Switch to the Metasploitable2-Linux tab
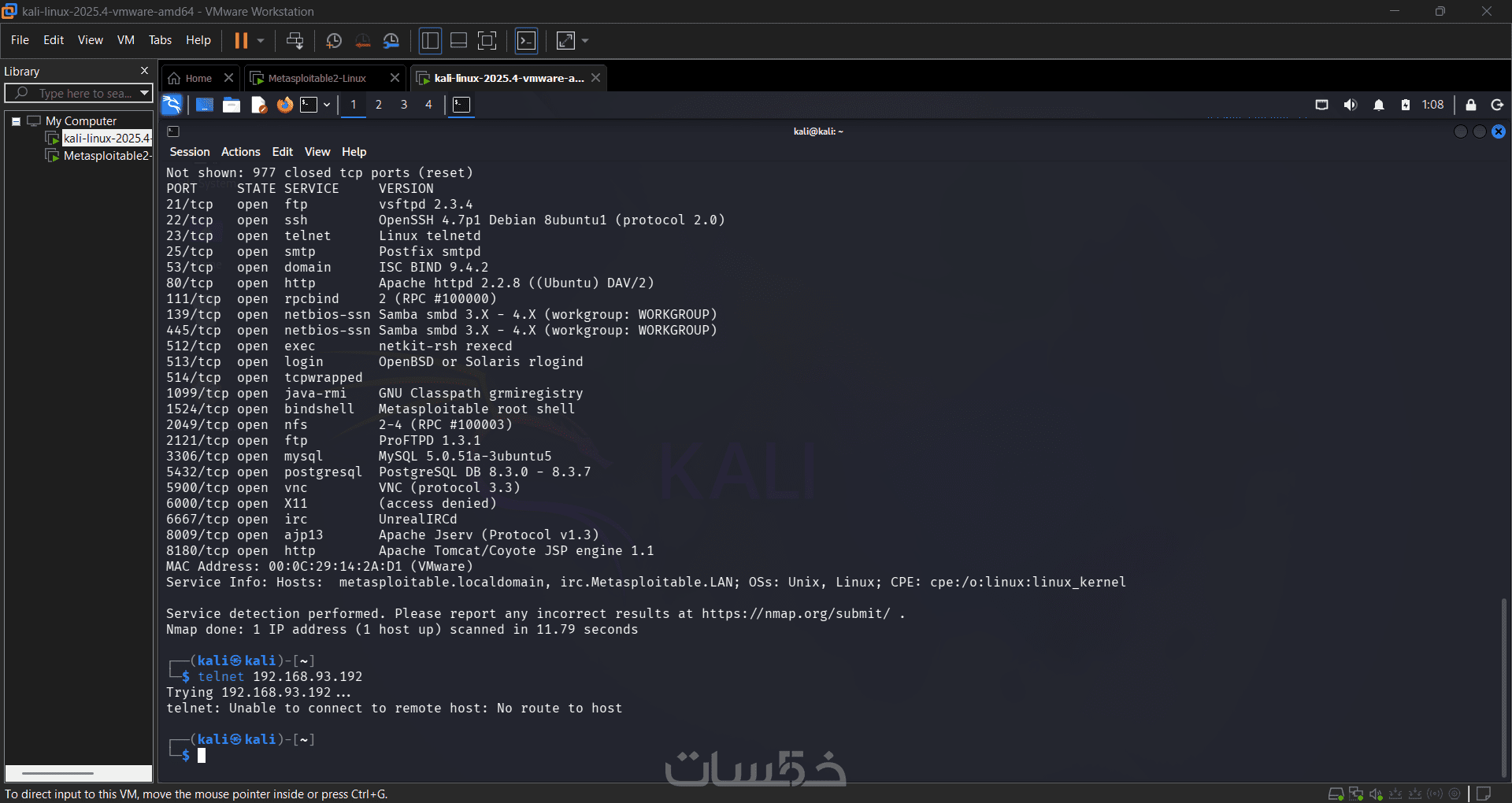1512x803 pixels. (x=317, y=78)
